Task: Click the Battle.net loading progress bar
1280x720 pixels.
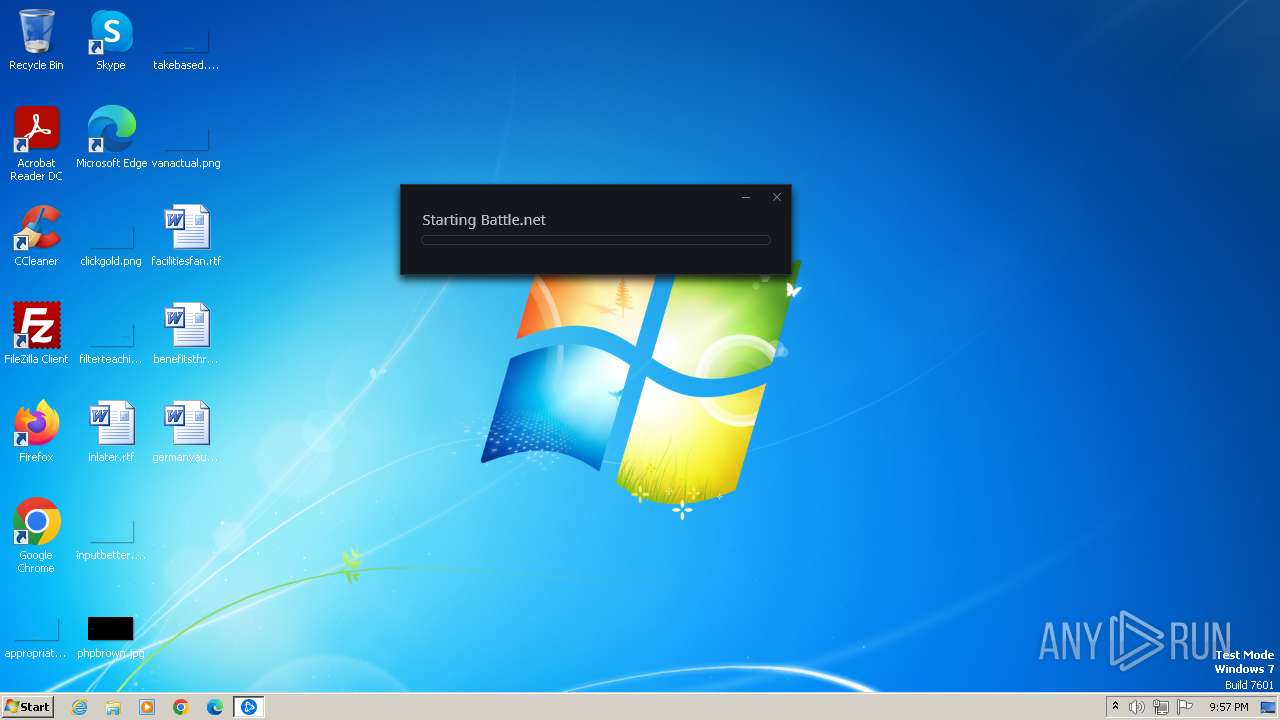Action: pos(596,240)
